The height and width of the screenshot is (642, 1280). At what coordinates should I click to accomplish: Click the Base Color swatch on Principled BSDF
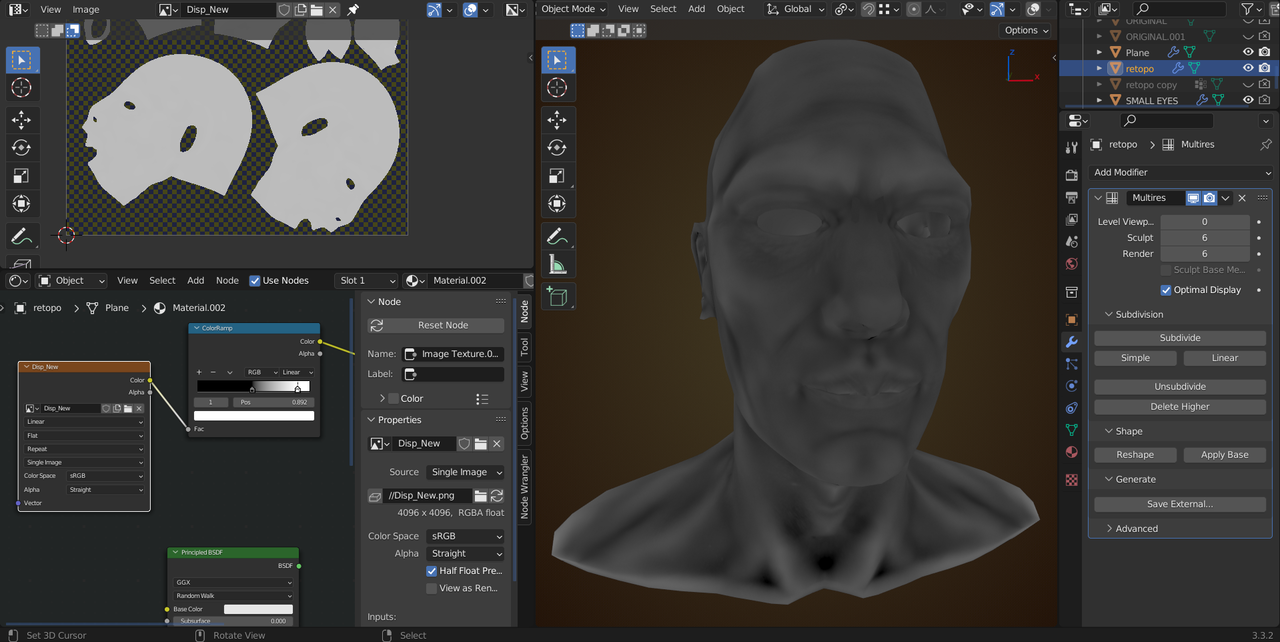(258, 609)
